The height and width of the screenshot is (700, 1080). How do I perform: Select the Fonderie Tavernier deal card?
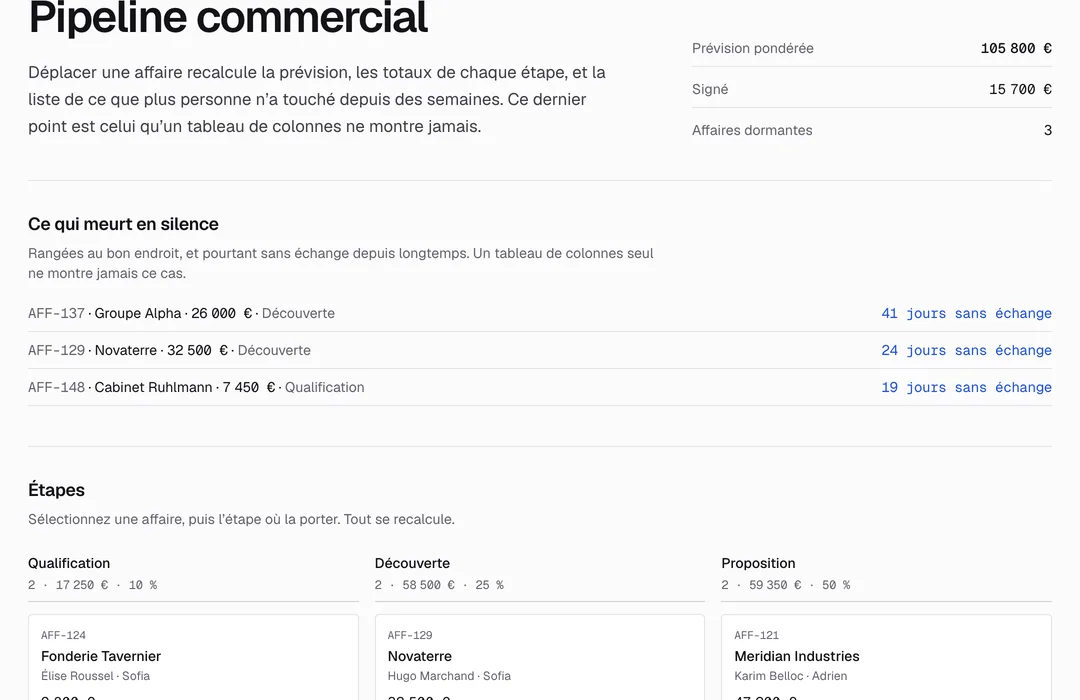tap(194, 658)
